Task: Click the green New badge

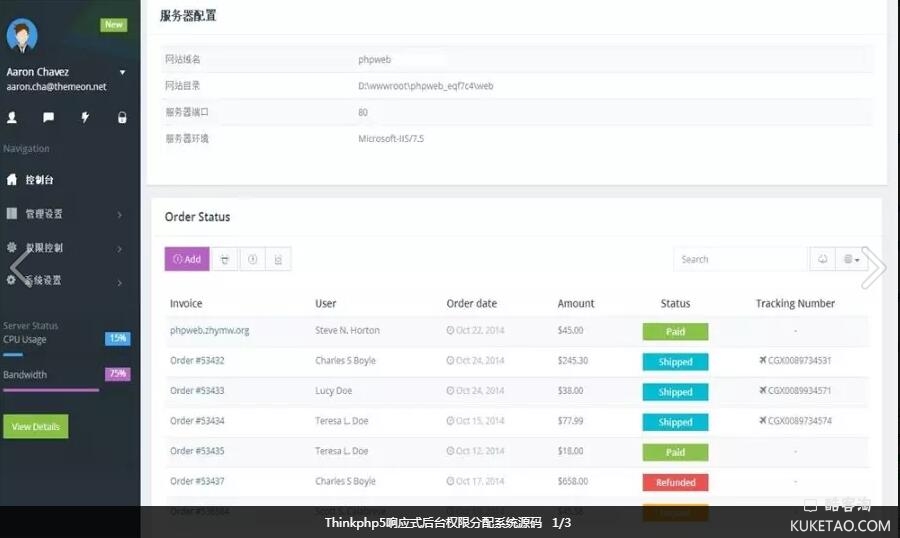Action: pos(114,25)
